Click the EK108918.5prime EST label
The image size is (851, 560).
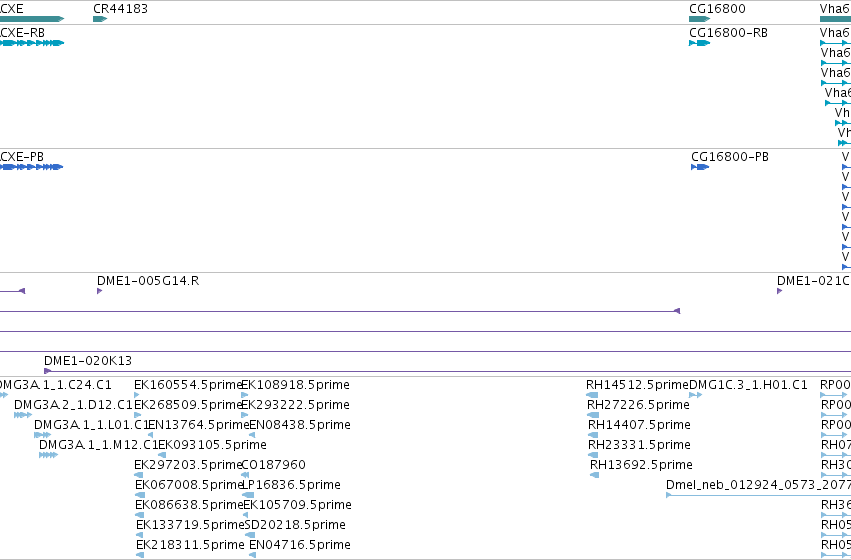point(295,385)
